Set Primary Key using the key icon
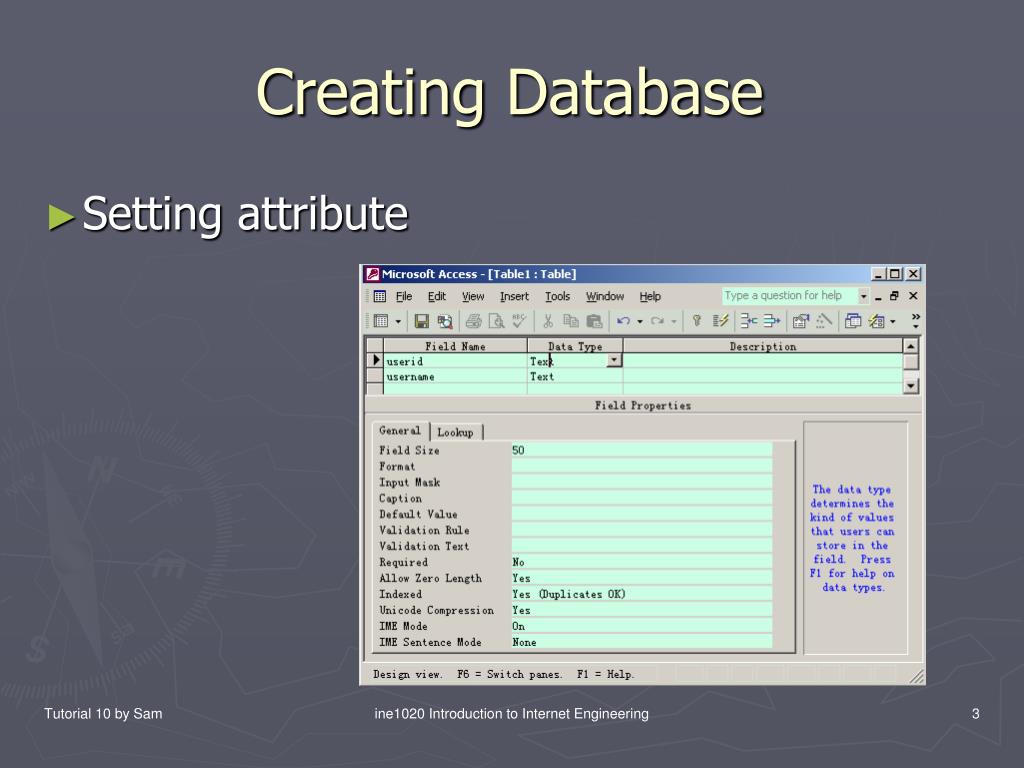 coord(697,321)
